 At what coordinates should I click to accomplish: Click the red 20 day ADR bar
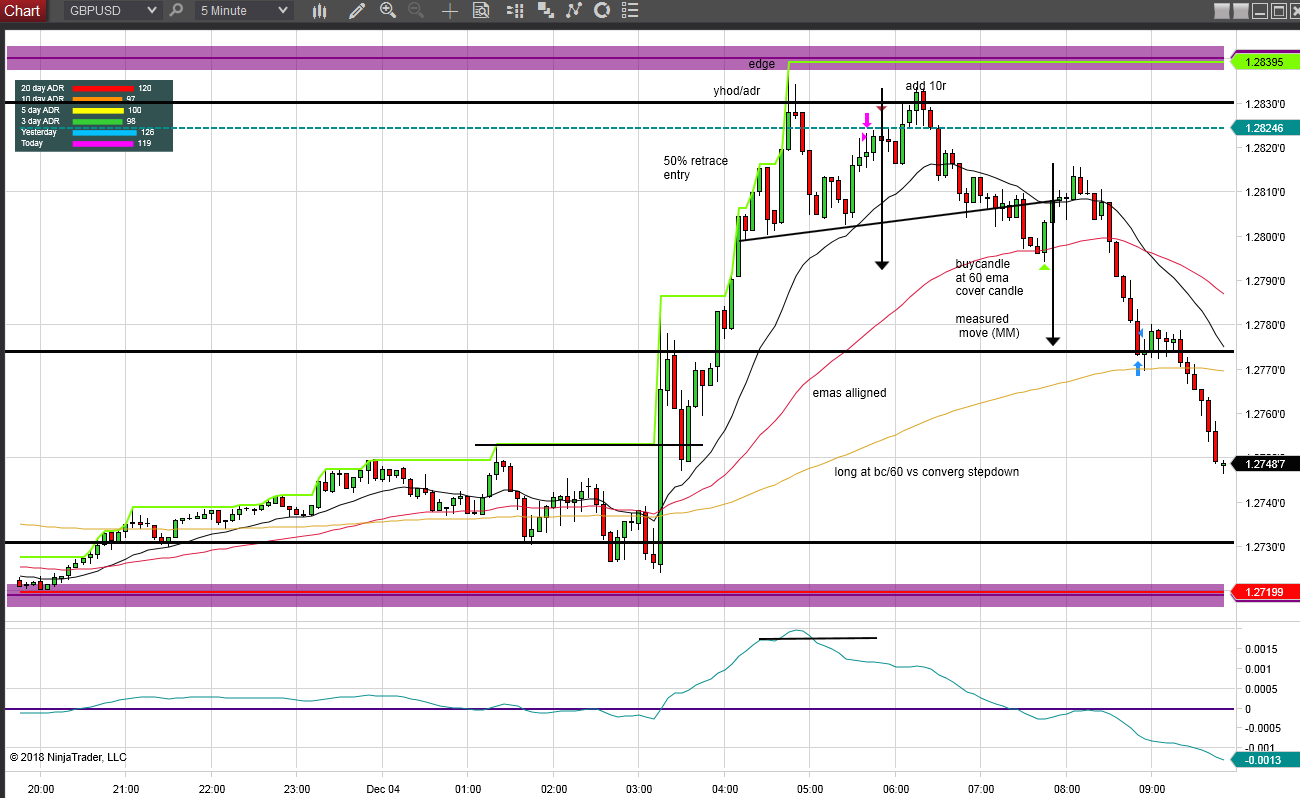pos(103,88)
